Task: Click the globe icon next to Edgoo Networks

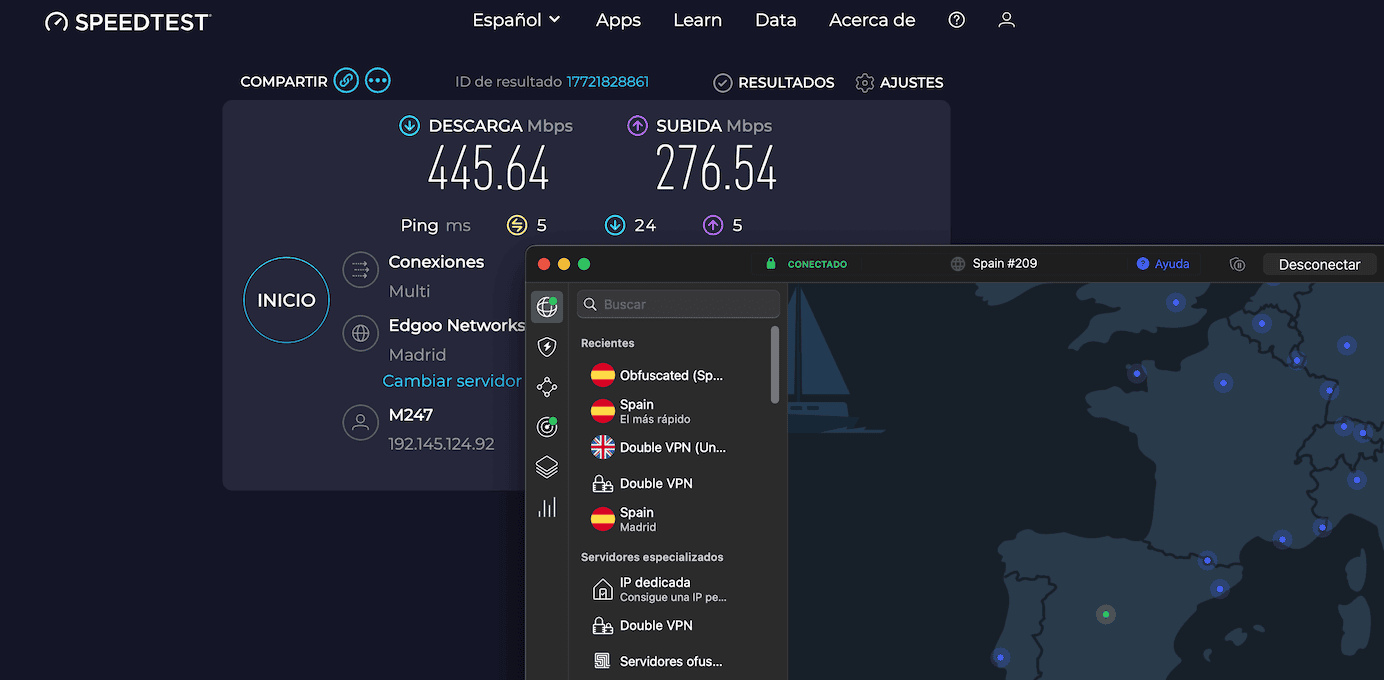Action: pyautogui.click(x=360, y=333)
